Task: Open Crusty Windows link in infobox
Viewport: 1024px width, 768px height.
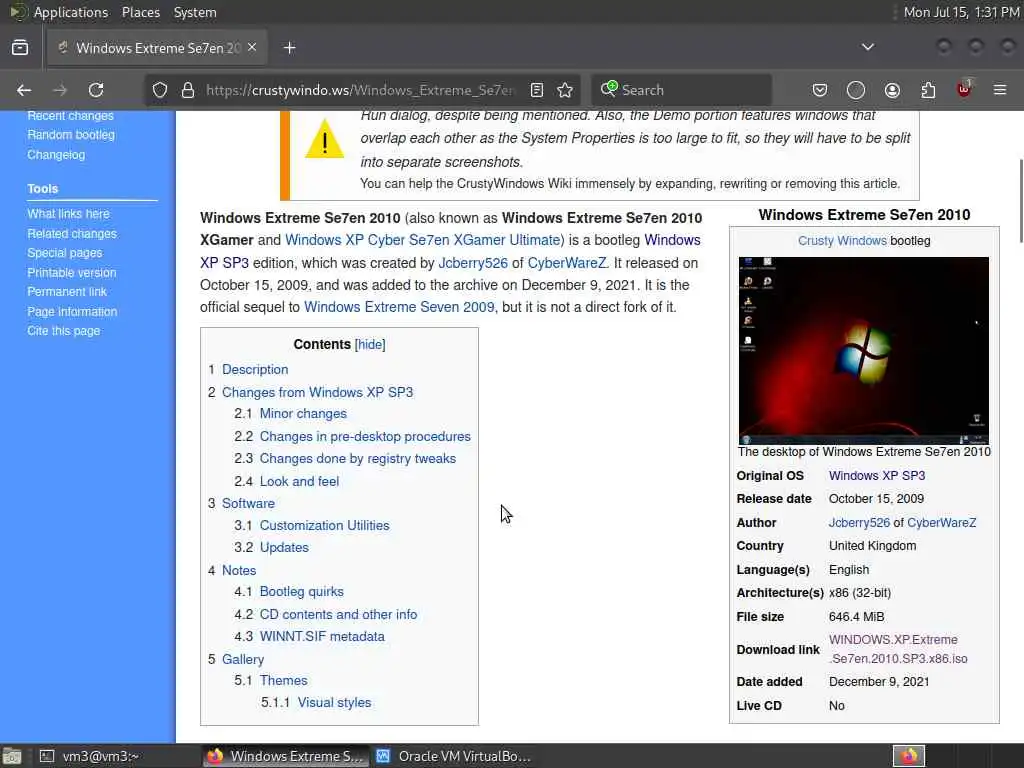Action: pos(842,241)
